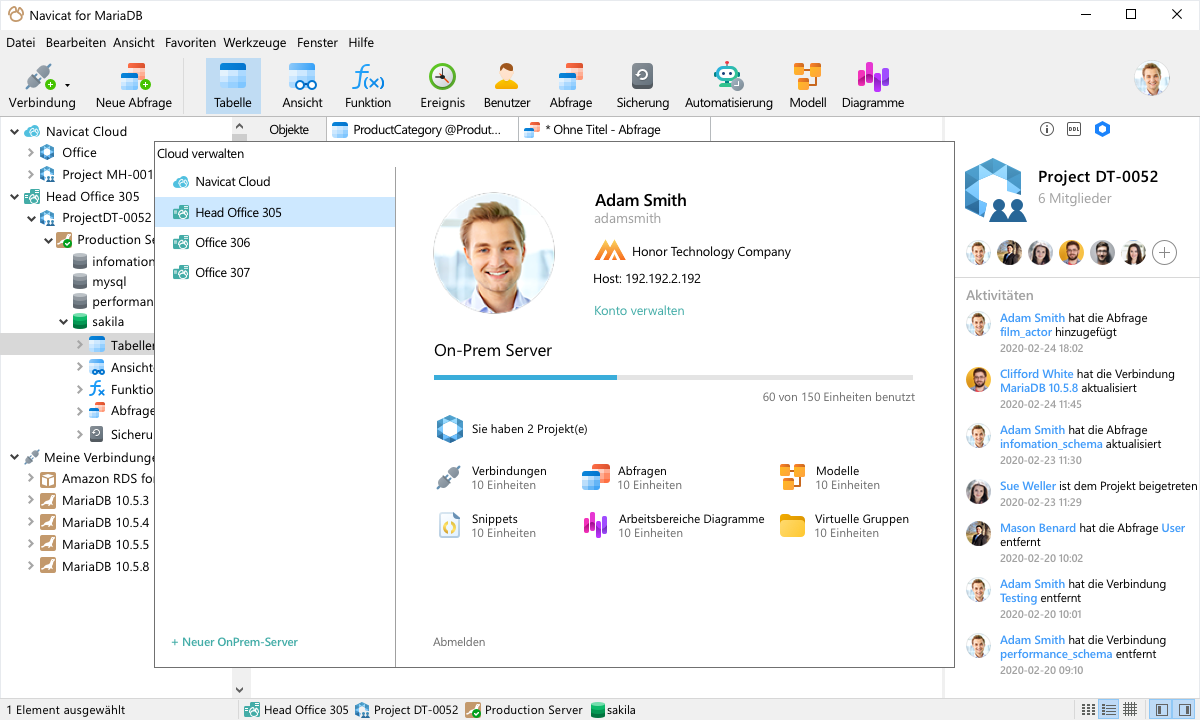Expand the Office tree node
The width and height of the screenshot is (1200, 720).
31,153
